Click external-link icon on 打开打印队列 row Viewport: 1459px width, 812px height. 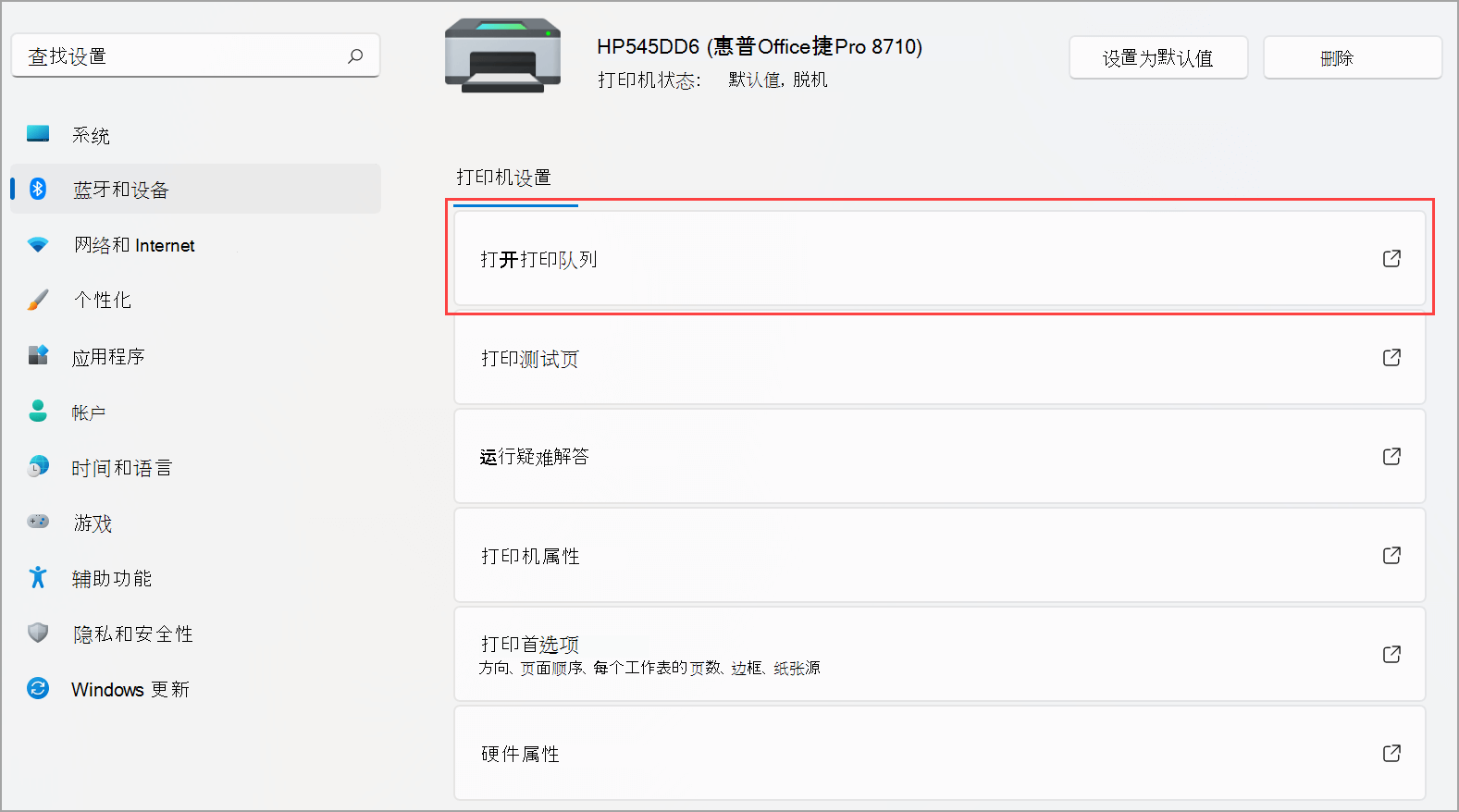pyautogui.click(x=1391, y=259)
